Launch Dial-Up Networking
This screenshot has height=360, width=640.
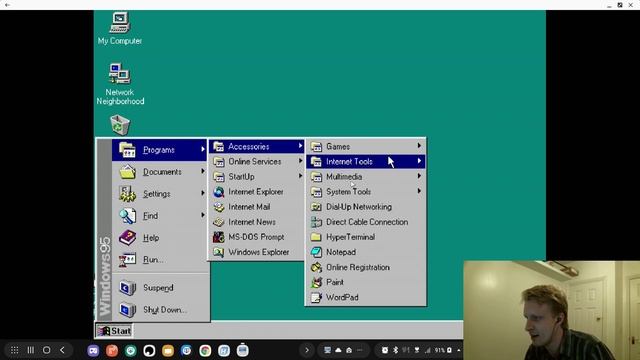coord(366,207)
